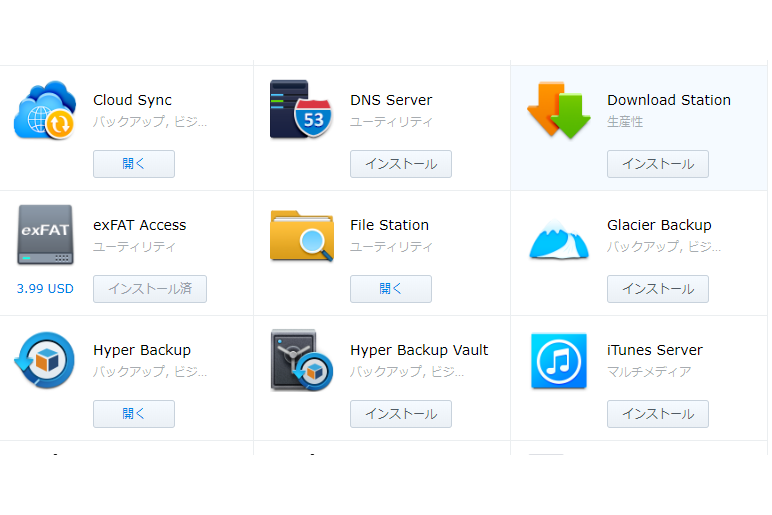Open Hyper Backup with its 開く button
Image resolution: width=772 pixels, height=515 pixels.
coord(134,414)
